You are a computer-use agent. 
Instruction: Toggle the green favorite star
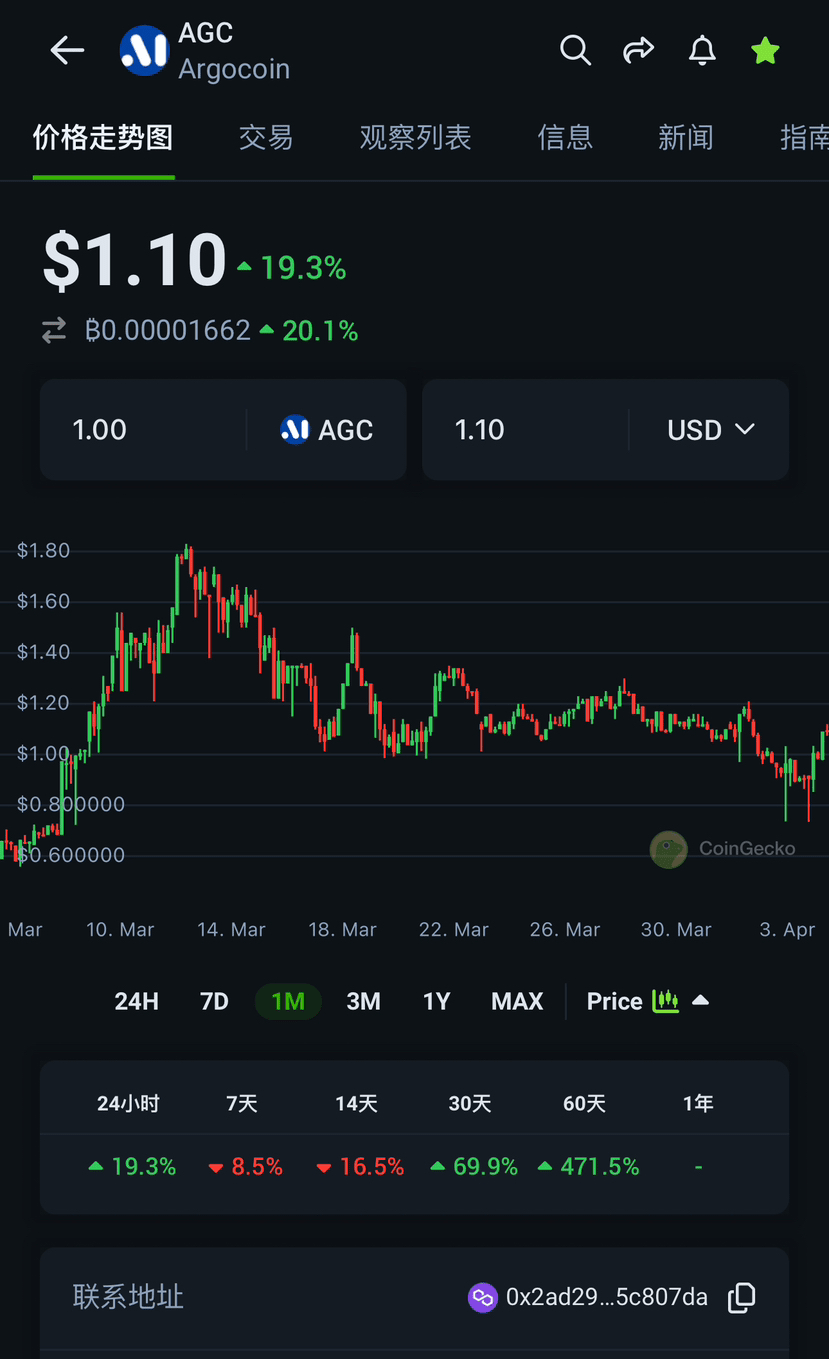(765, 50)
